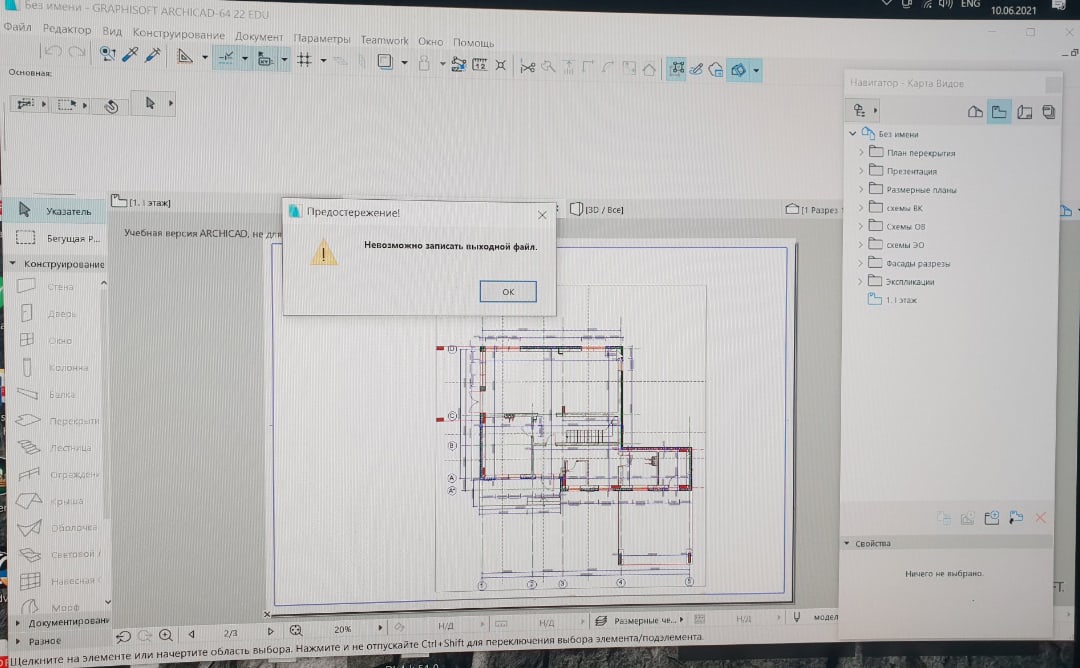Viewport: 1080px width, 668px height.
Task: Open the Документ menu
Action: coord(258,36)
